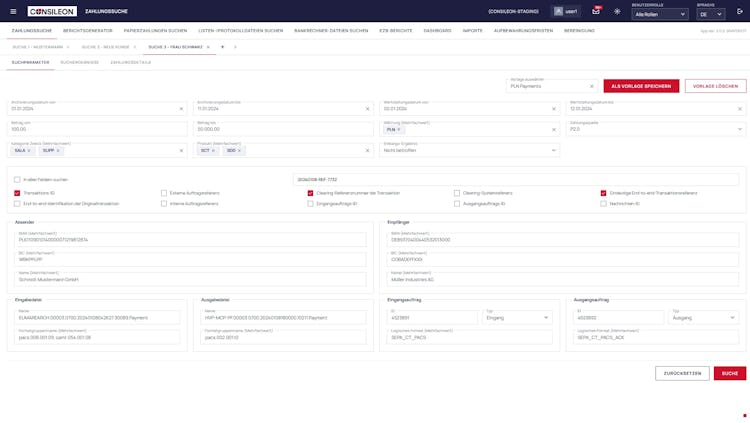Viewport: 750px width, 423px height.
Task: Open the EZB-Berichte tab
Action: click(396, 31)
